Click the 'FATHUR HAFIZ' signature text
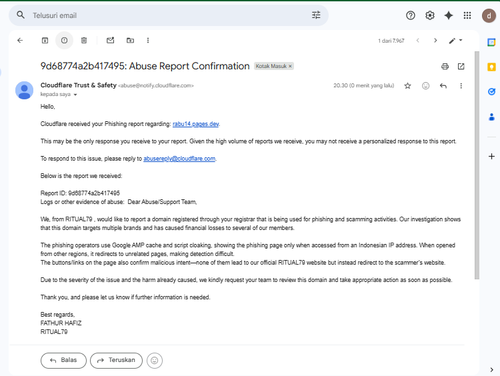This screenshot has height=376, width=500. [61, 323]
